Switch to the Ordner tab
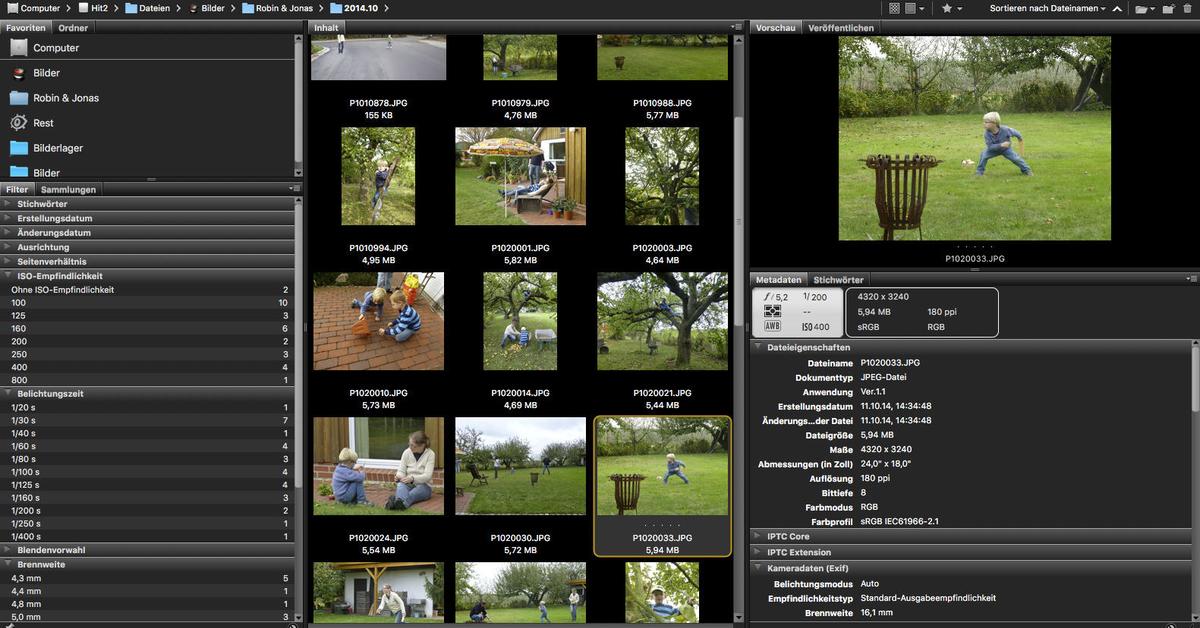The height and width of the screenshot is (628, 1200). point(73,28)
